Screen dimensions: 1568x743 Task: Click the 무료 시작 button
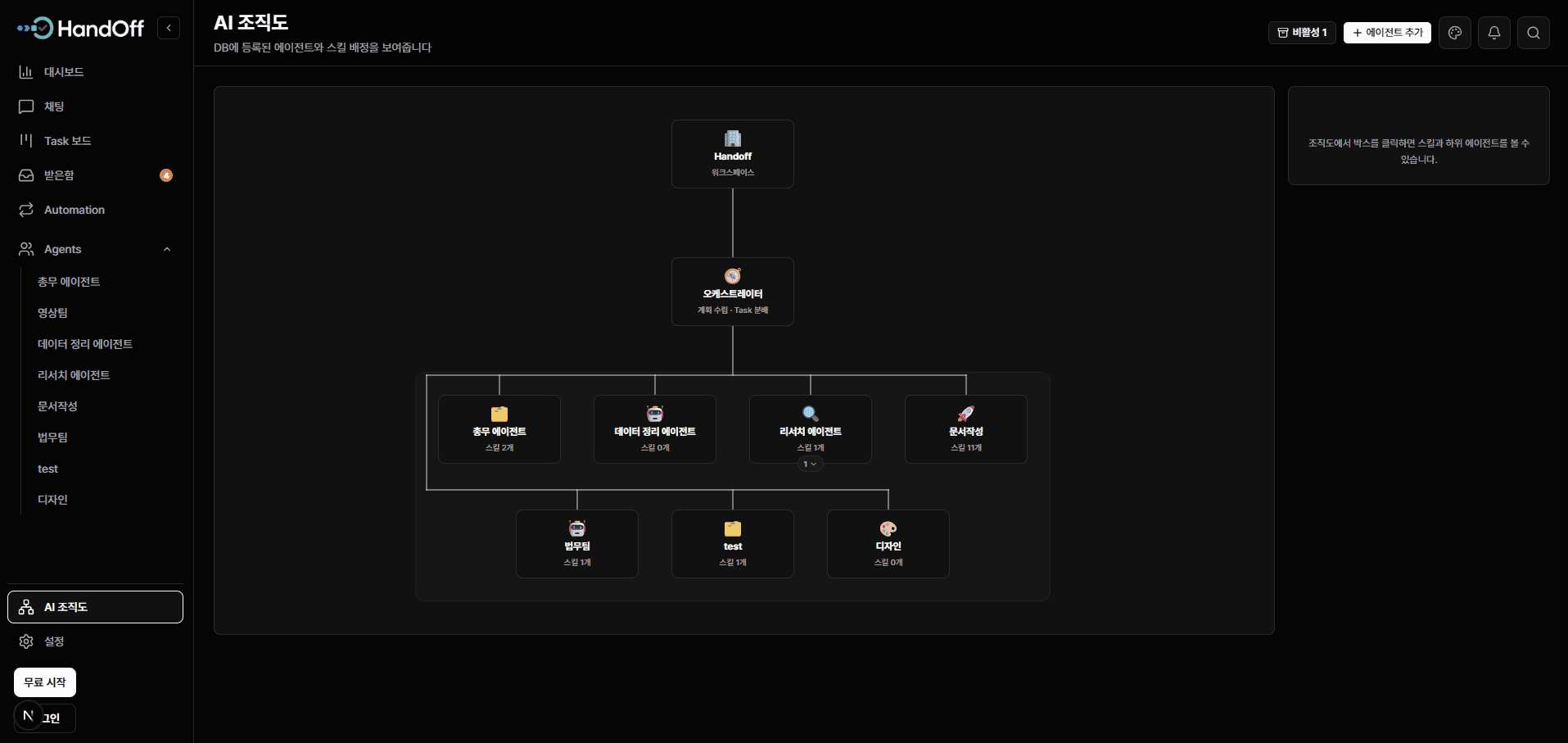pyautogui.click(x=45, y=682)
